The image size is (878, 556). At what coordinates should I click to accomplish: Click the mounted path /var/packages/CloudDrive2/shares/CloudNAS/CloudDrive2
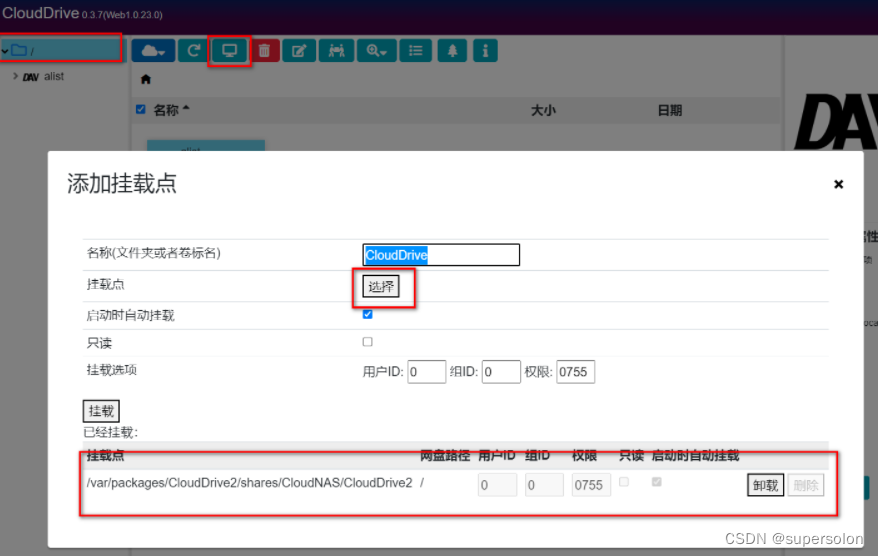(x=250, y=483)
